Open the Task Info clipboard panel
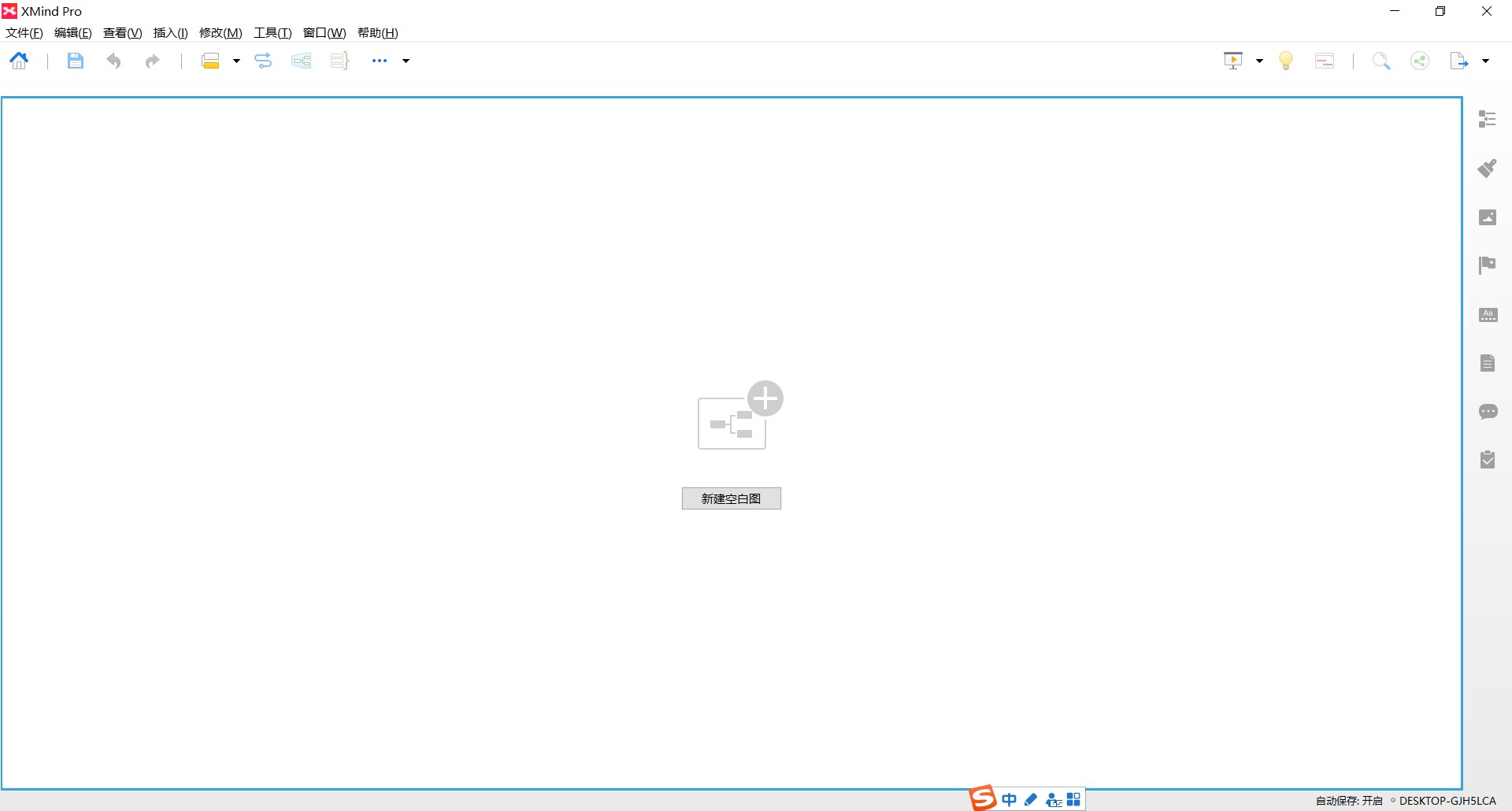 1487,460
